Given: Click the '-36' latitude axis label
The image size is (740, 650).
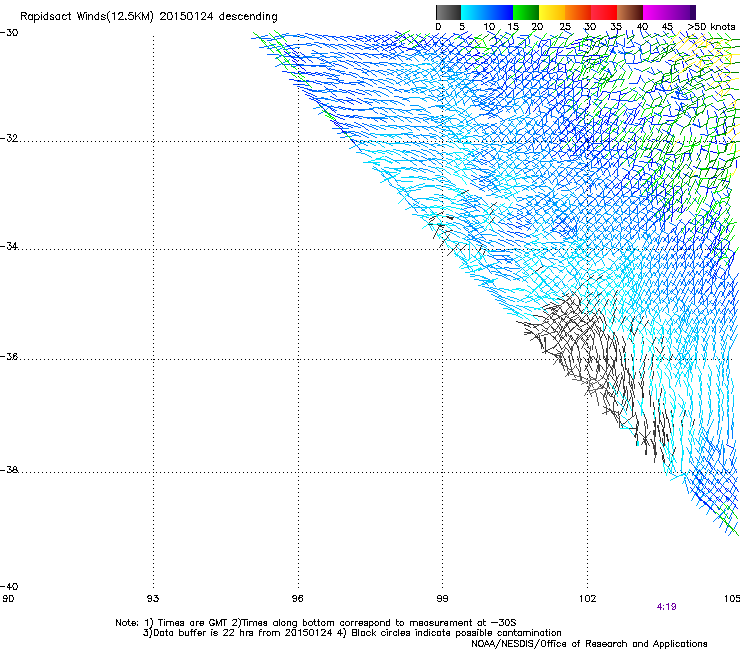Looking at the screenshot, I should (9, 356).
